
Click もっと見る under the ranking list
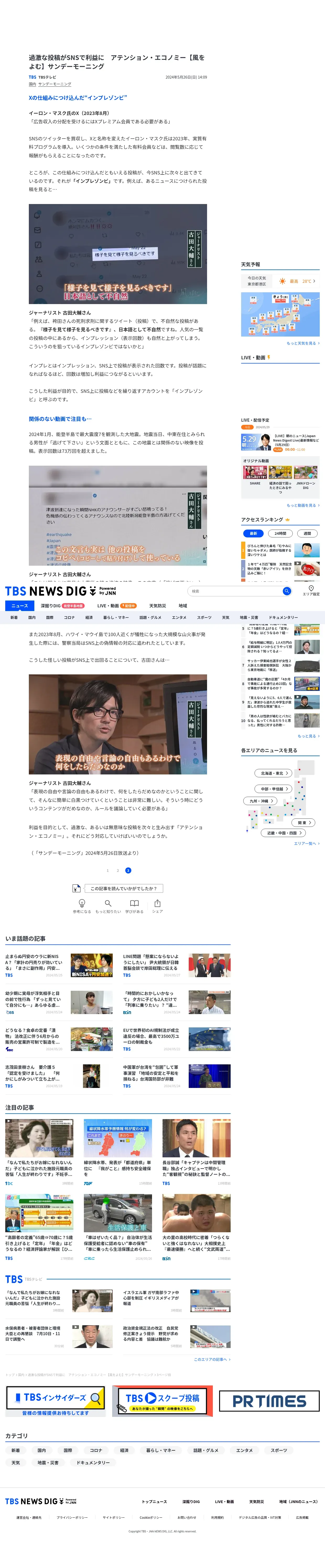[308, 736]
